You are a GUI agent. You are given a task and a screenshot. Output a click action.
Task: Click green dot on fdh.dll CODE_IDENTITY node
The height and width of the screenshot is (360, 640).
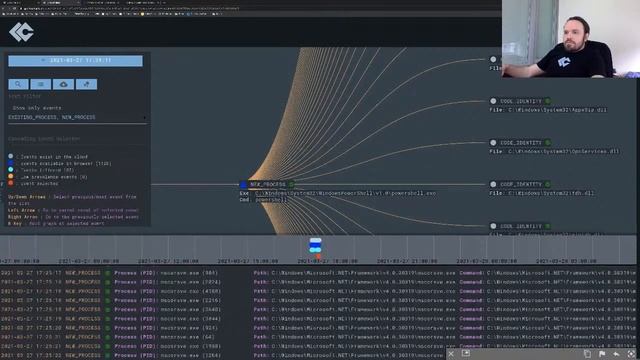coord(548,184)
